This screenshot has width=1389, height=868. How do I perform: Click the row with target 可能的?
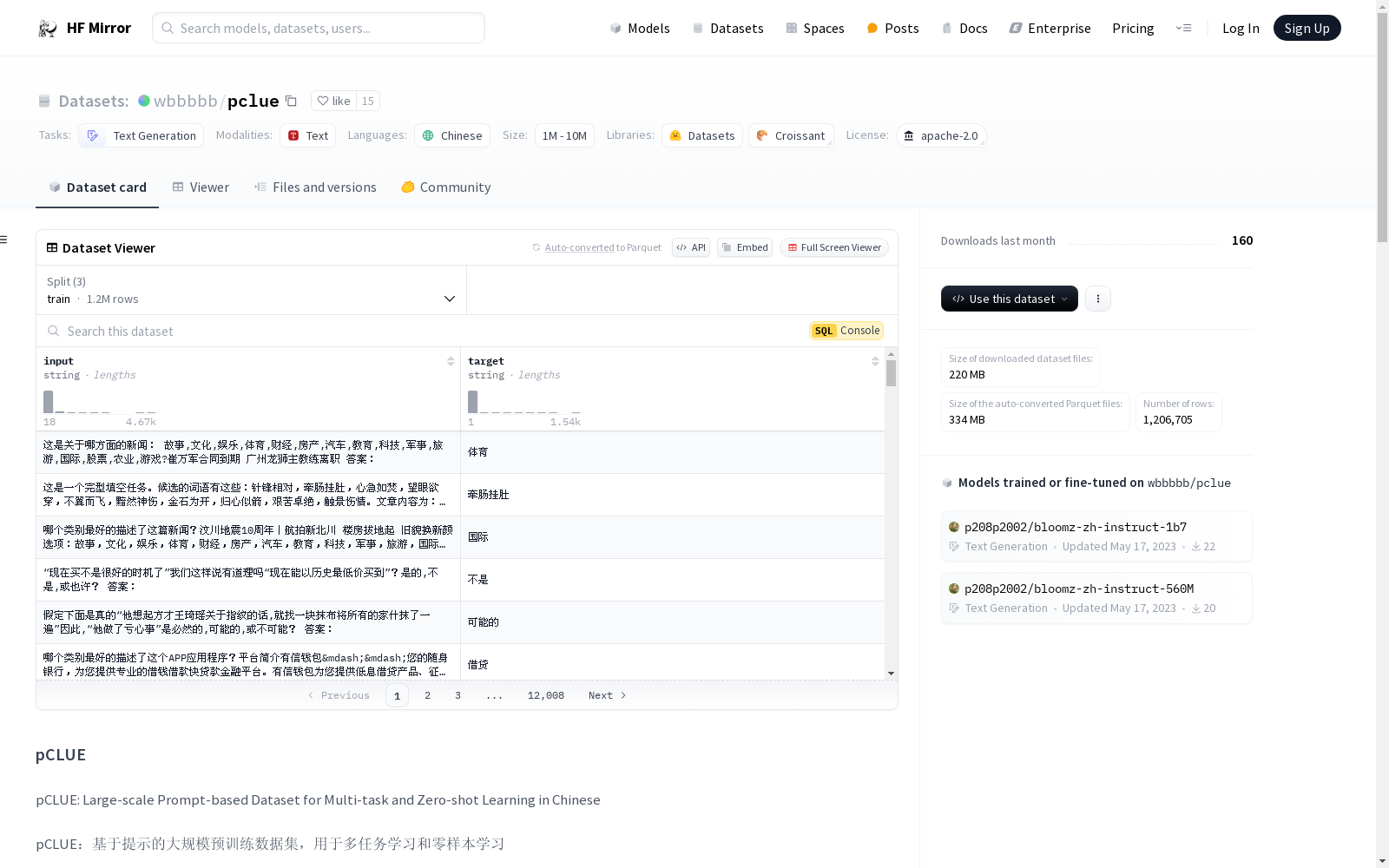coord(461,622)
